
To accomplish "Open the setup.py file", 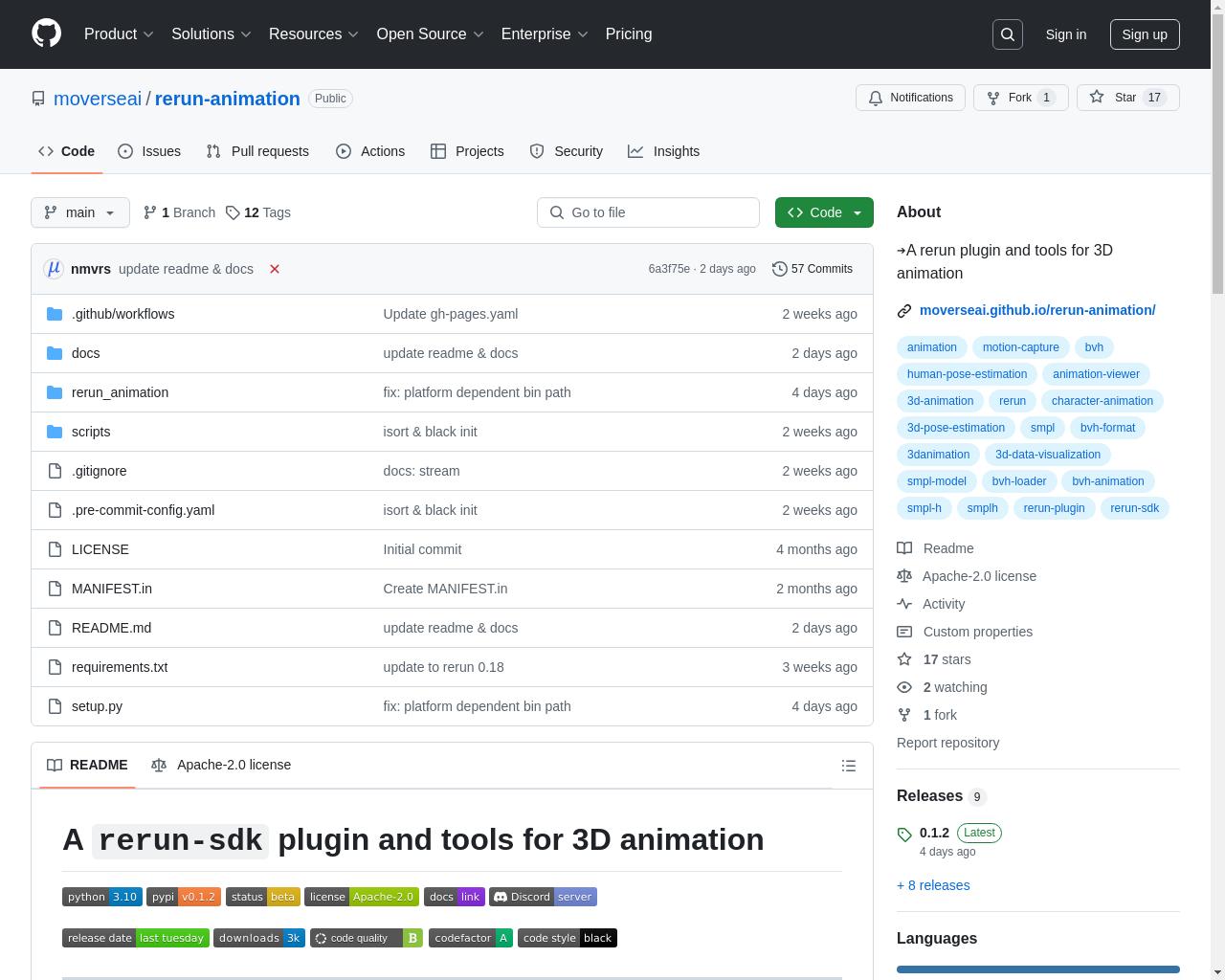I will [97, 706].
